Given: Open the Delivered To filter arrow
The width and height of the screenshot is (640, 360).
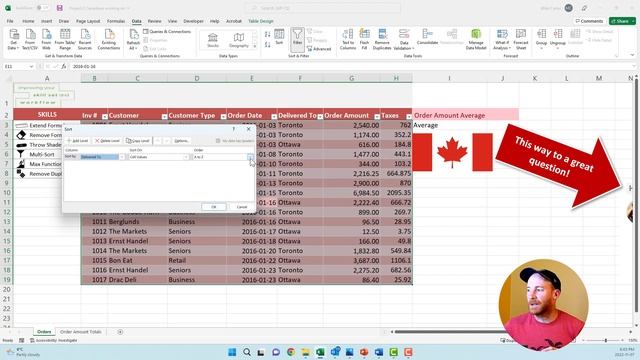Looking at the screenshot, I should (x=320, y=117).
